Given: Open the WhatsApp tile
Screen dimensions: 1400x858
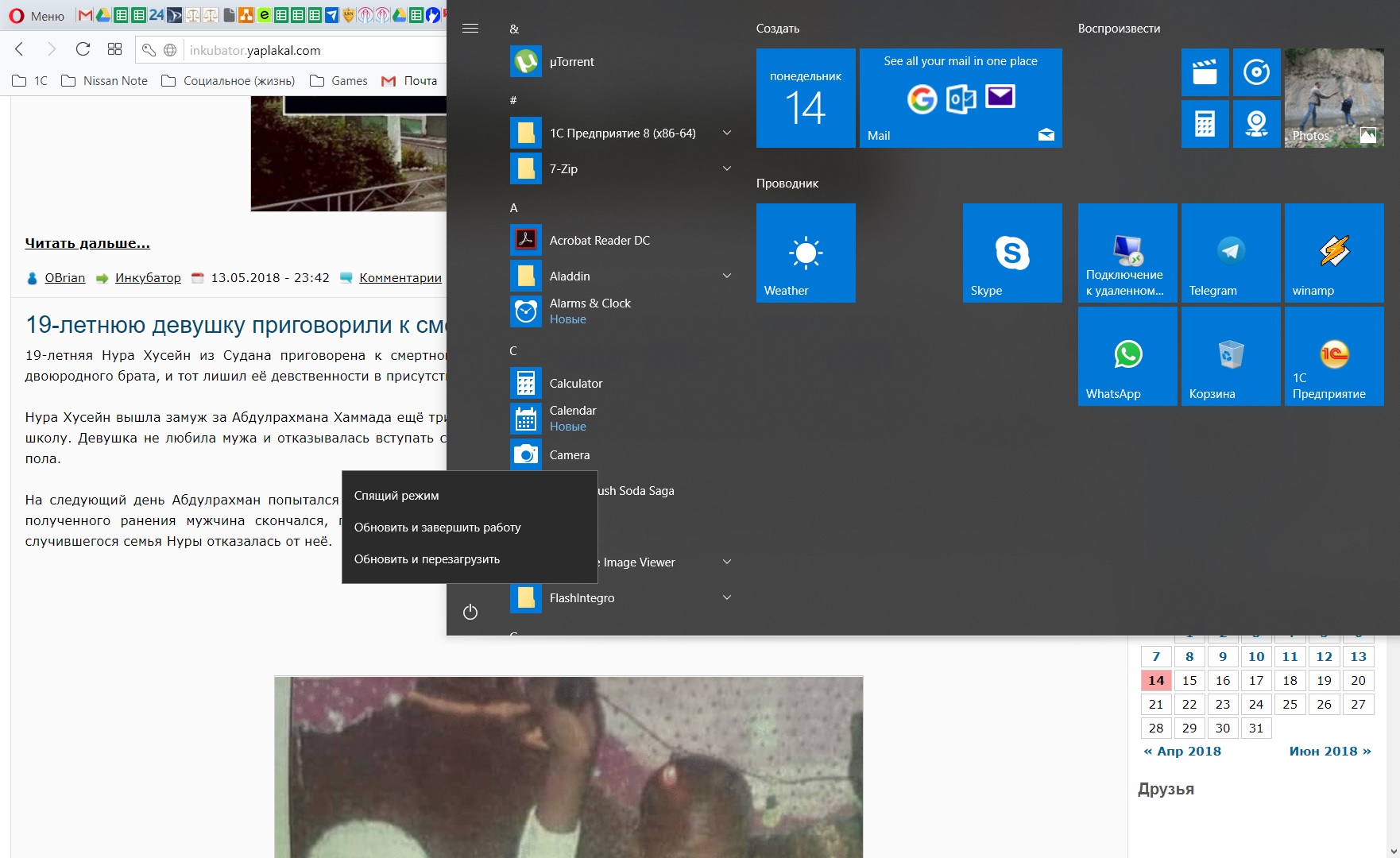Looking at the screenshot, I should (x=1127, y=356).
